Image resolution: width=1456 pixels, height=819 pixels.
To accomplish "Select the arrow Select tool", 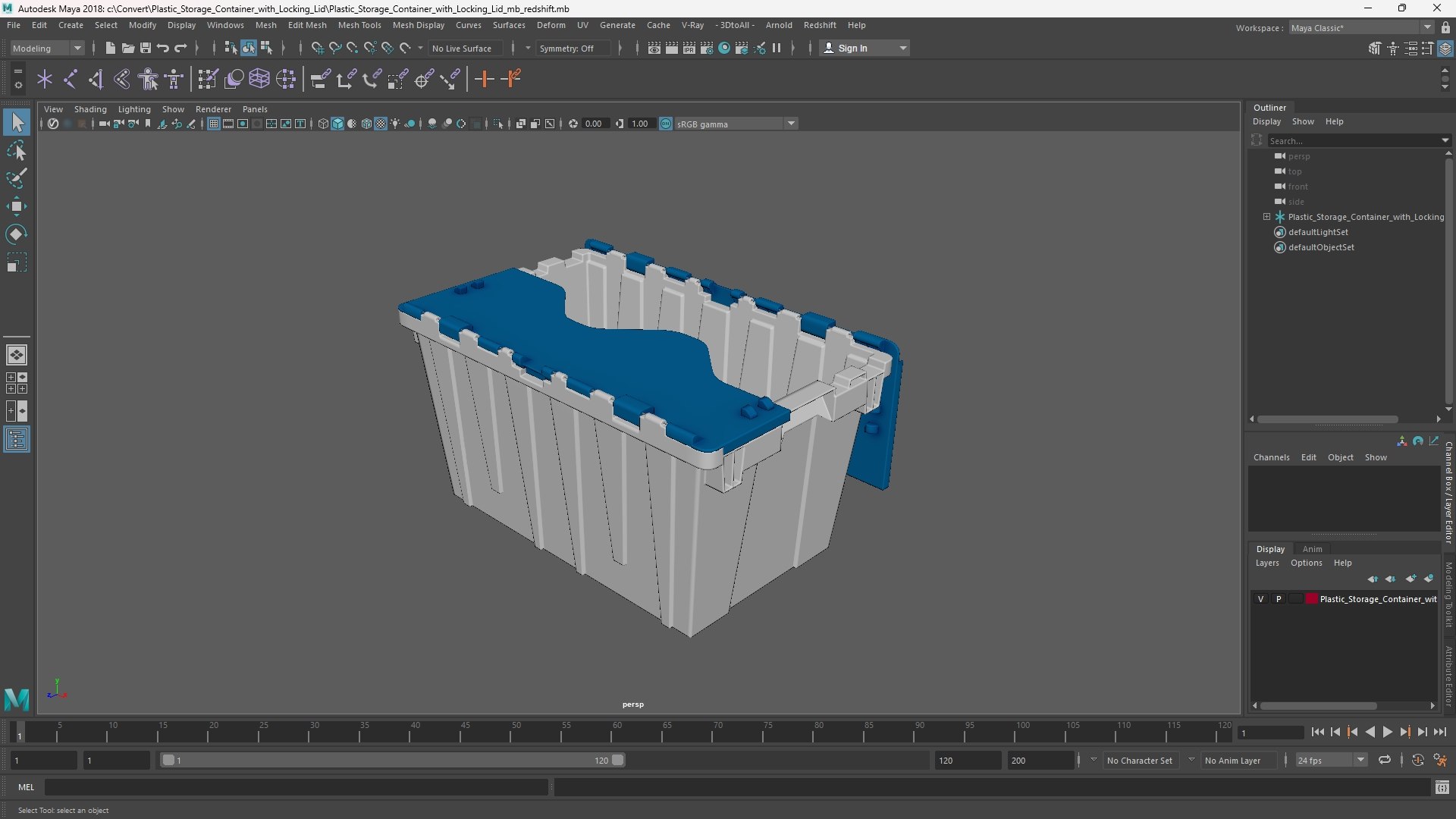I will coord(17,123).
